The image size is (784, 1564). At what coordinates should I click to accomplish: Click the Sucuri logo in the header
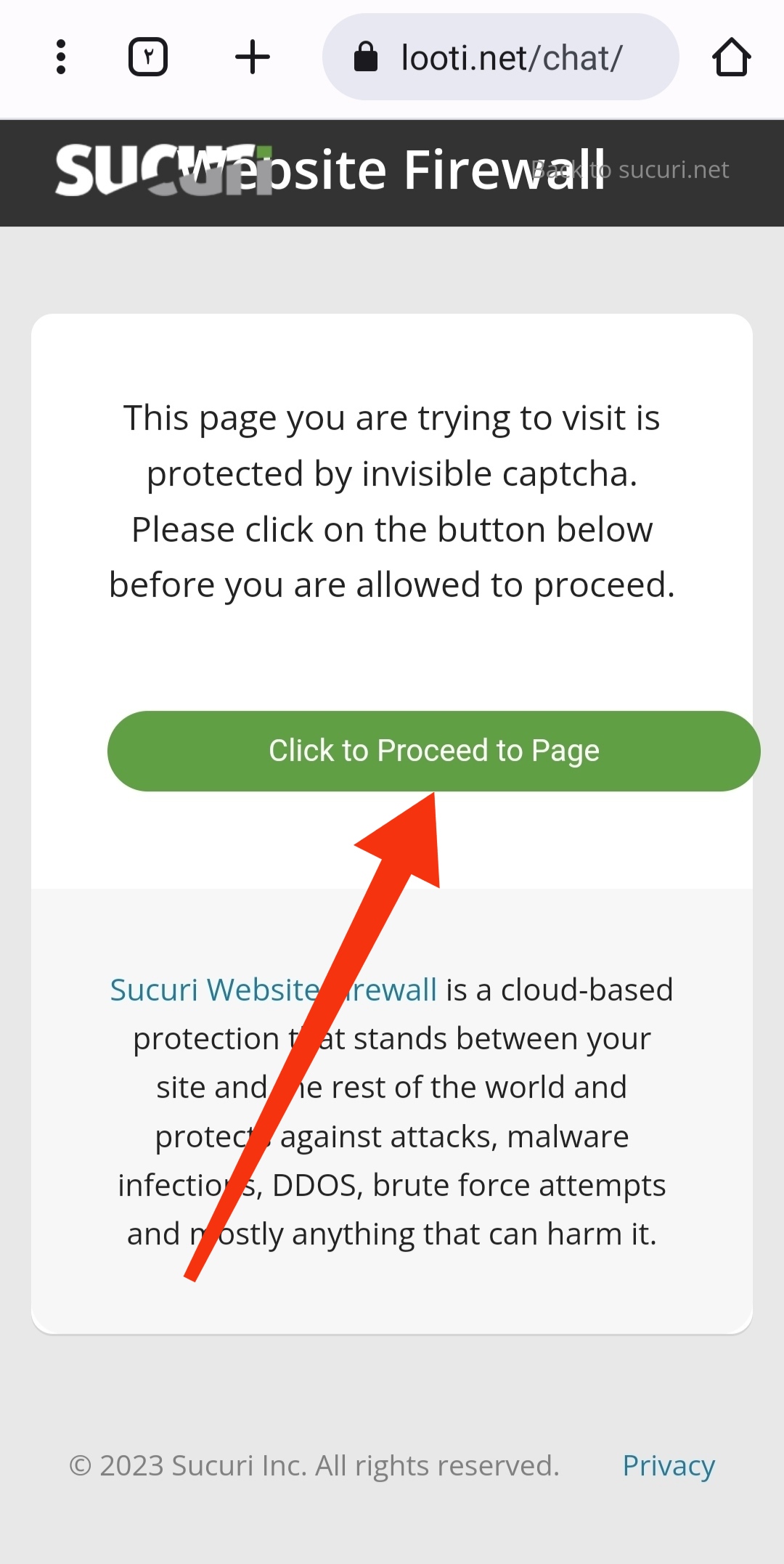click(163, 171)
